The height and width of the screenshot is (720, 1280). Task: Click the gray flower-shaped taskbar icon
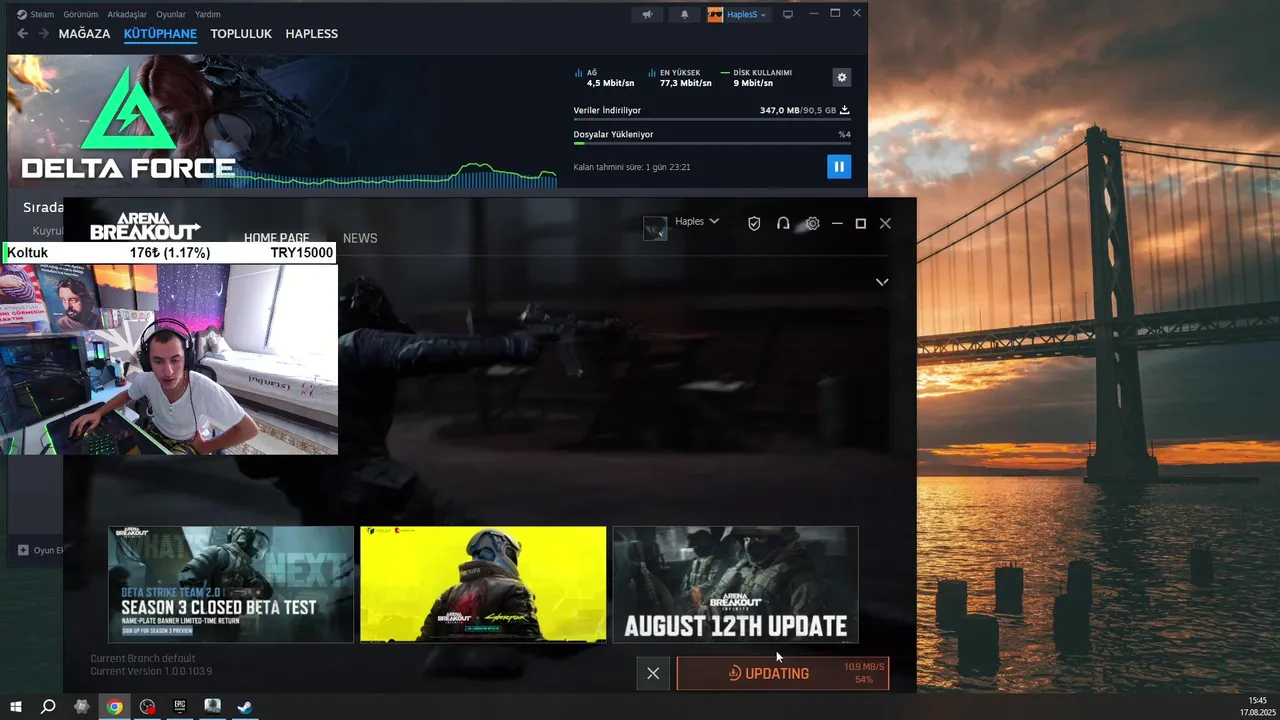82,707
